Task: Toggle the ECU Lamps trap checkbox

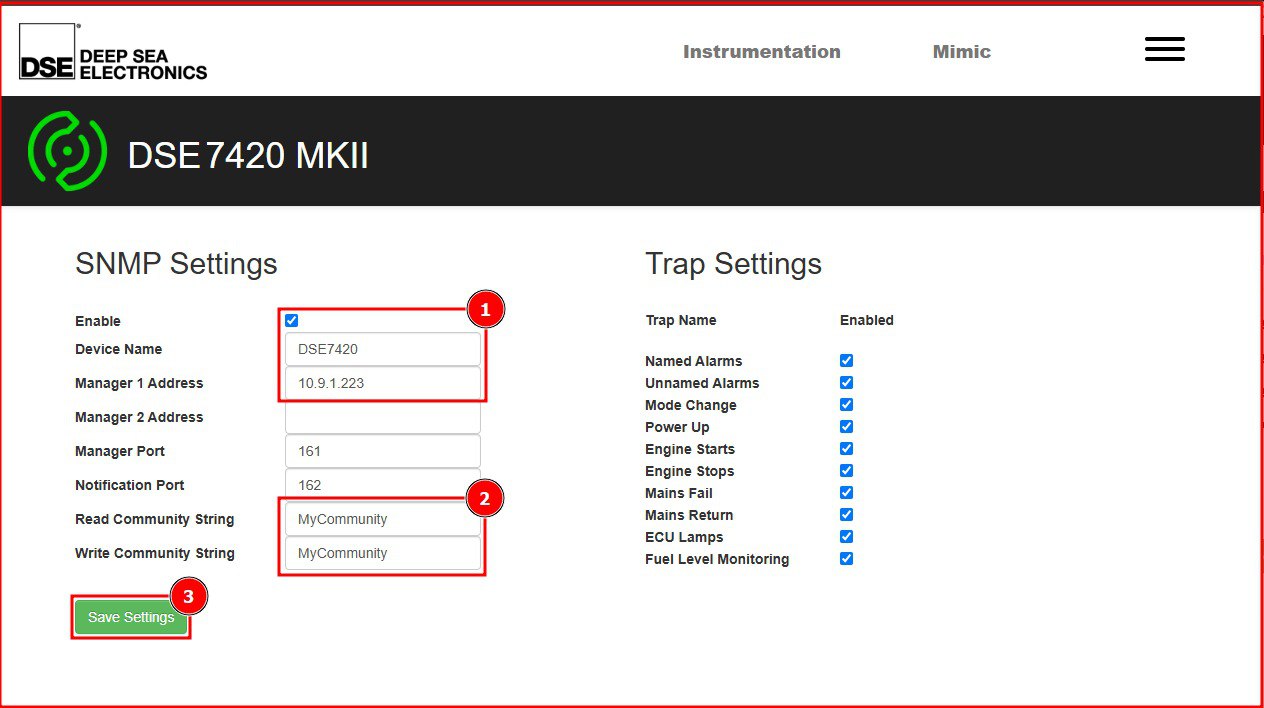Action: click(x=846, y=537)
